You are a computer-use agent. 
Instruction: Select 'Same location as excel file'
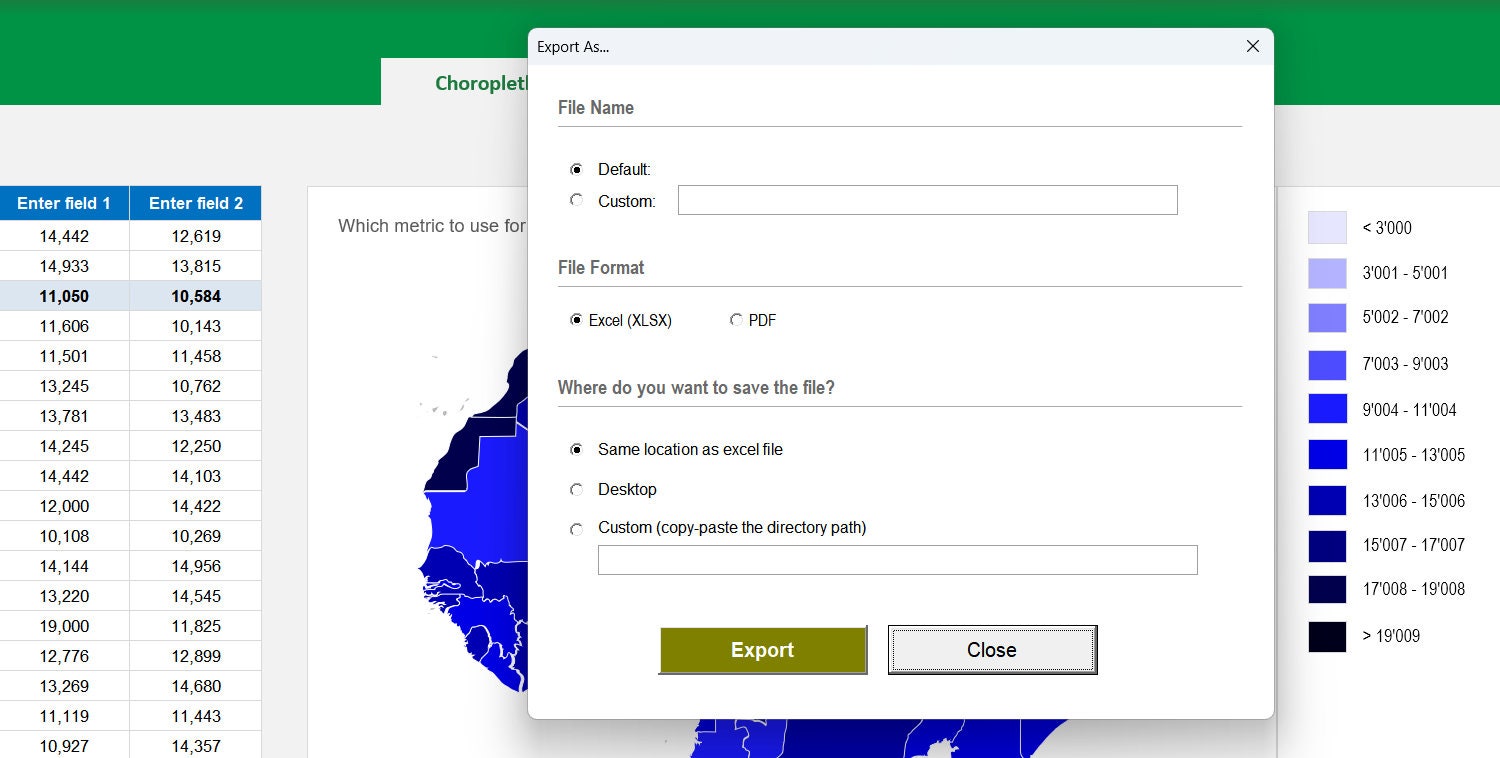577,450
